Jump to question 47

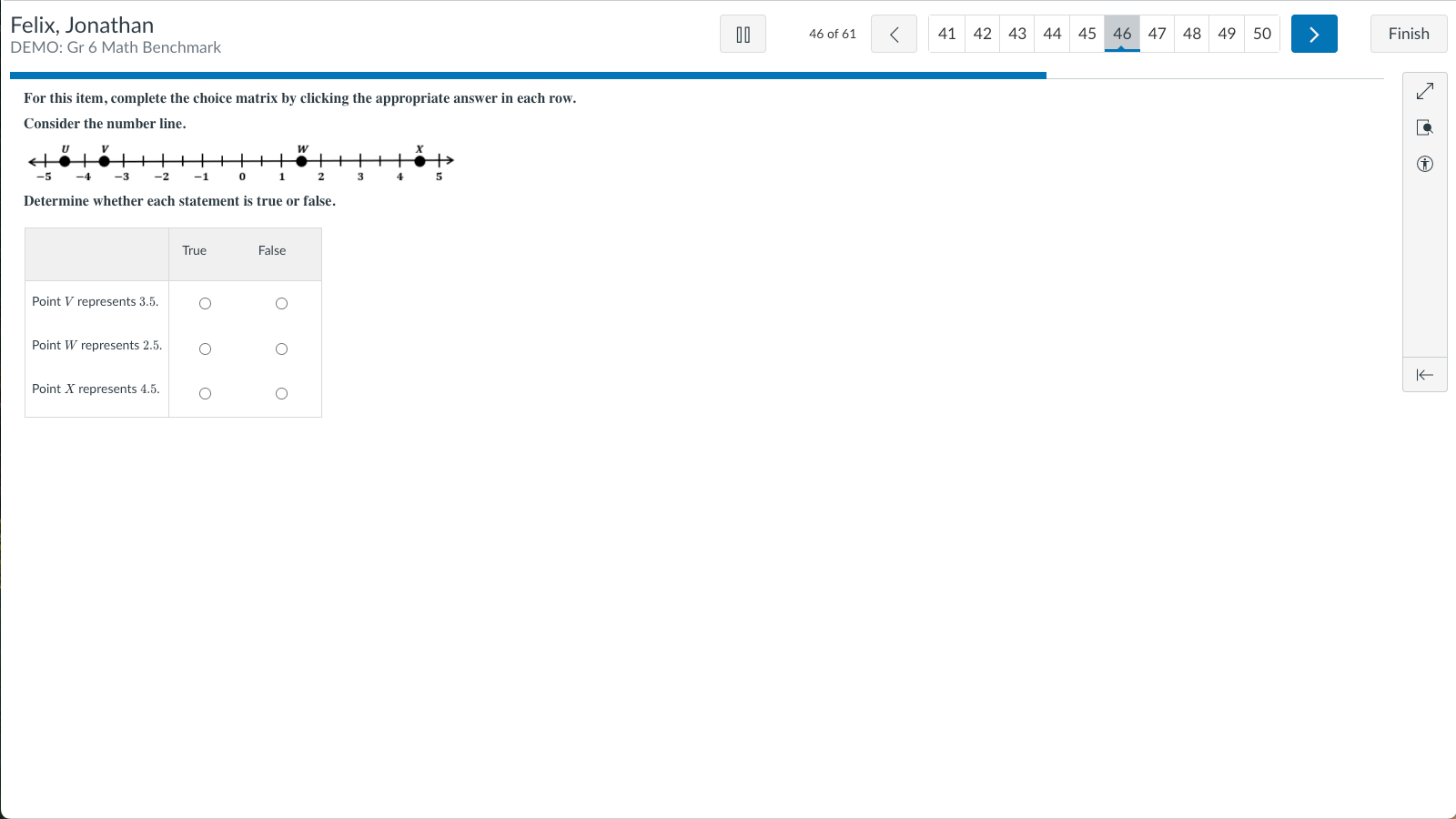coord(1157,34)
